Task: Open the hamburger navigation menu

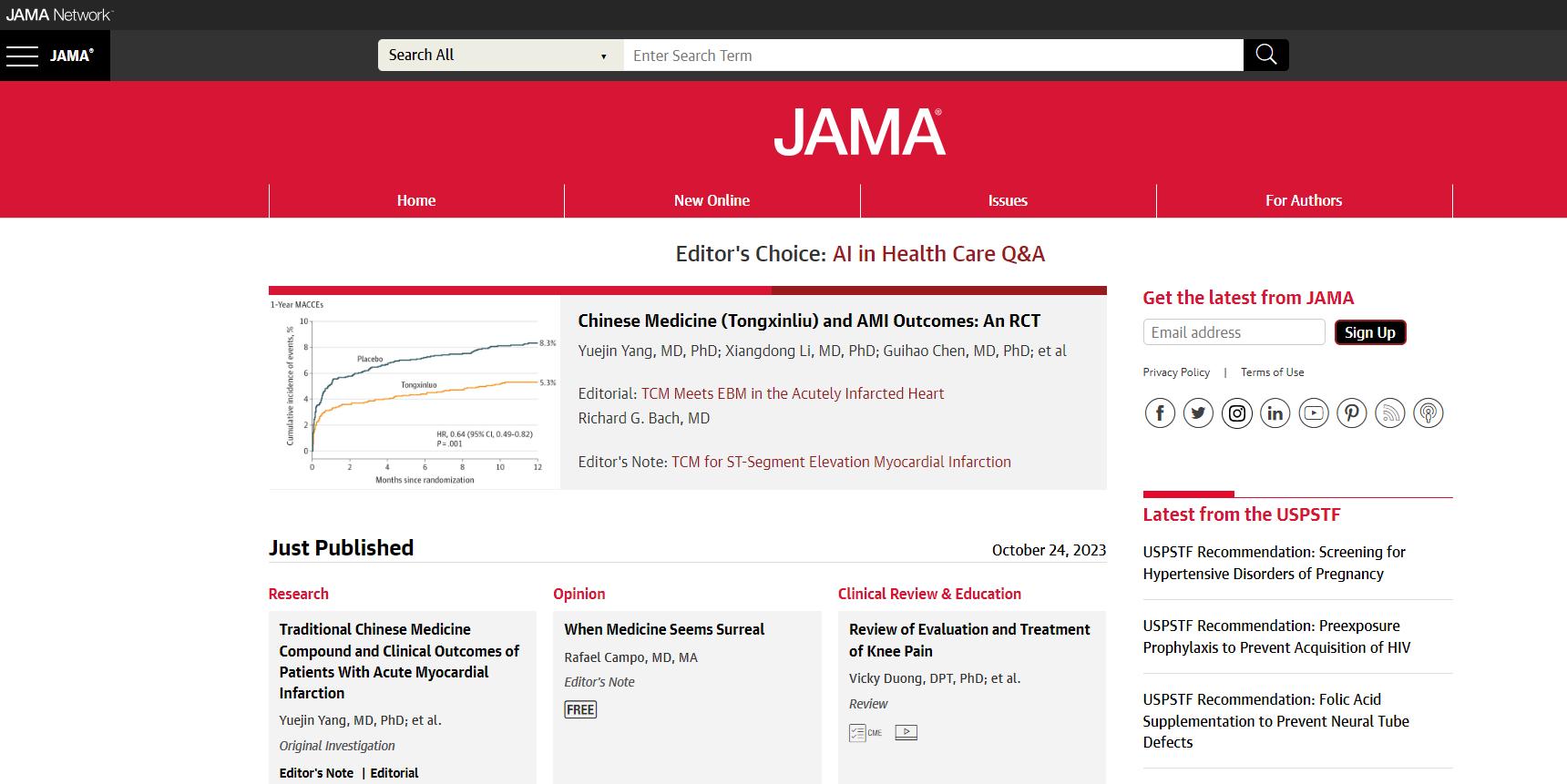Action: tap(22, 56)
